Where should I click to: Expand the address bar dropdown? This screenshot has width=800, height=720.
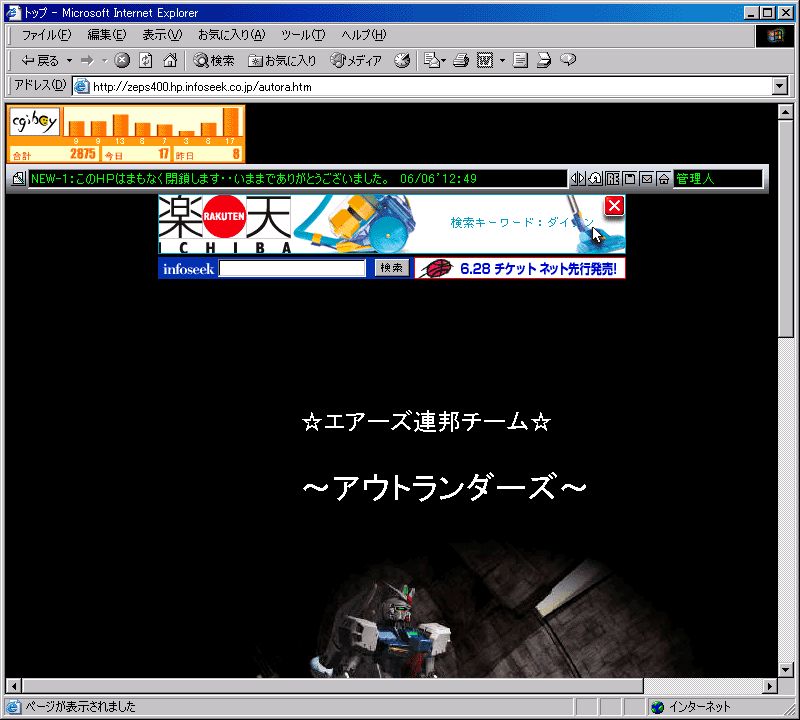tap(780, 87)
